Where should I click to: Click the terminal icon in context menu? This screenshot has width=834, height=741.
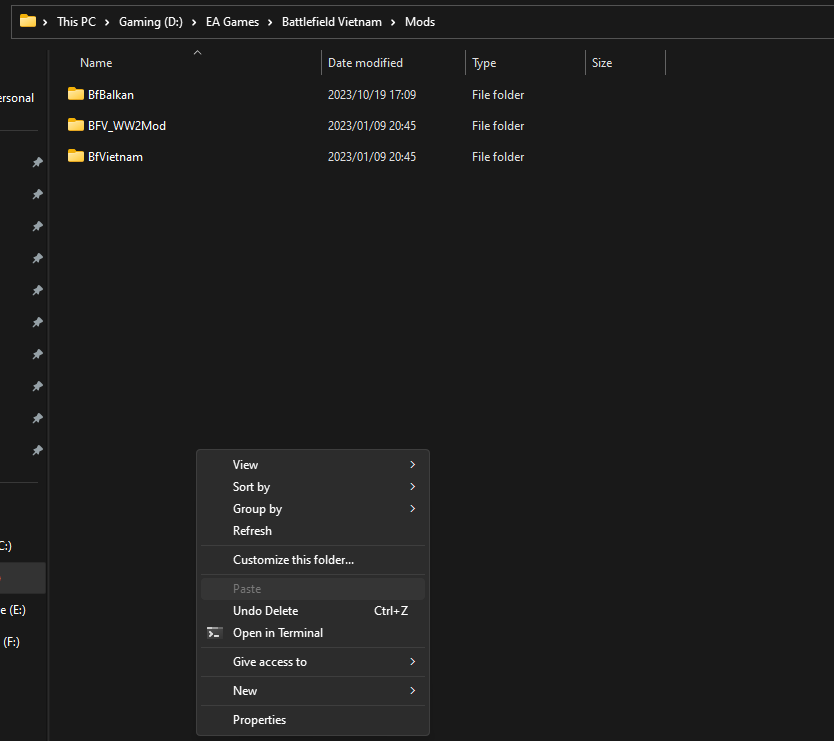pyautogui.click(x=214, y=633)
